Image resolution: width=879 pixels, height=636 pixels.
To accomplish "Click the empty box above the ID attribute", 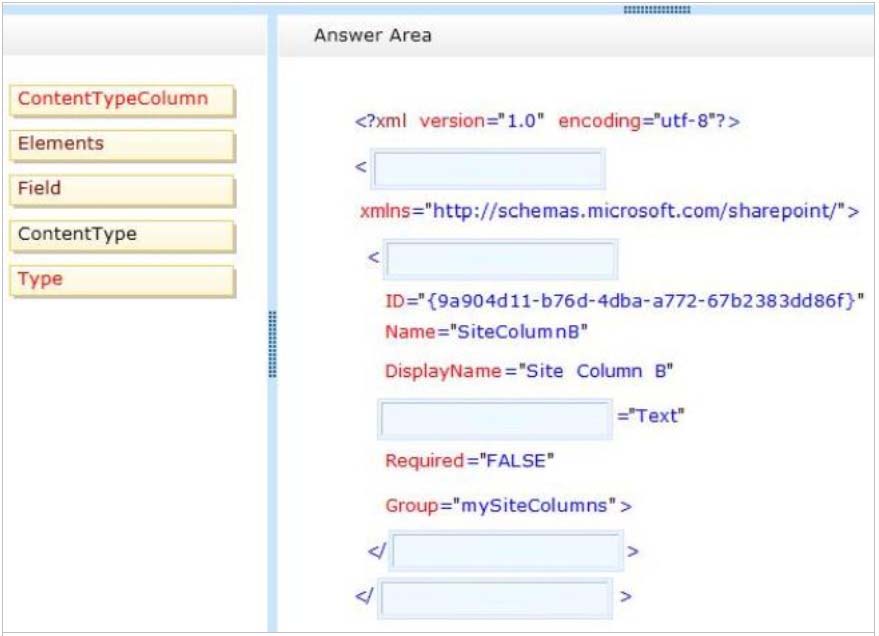I will click(x=501, y=259).
